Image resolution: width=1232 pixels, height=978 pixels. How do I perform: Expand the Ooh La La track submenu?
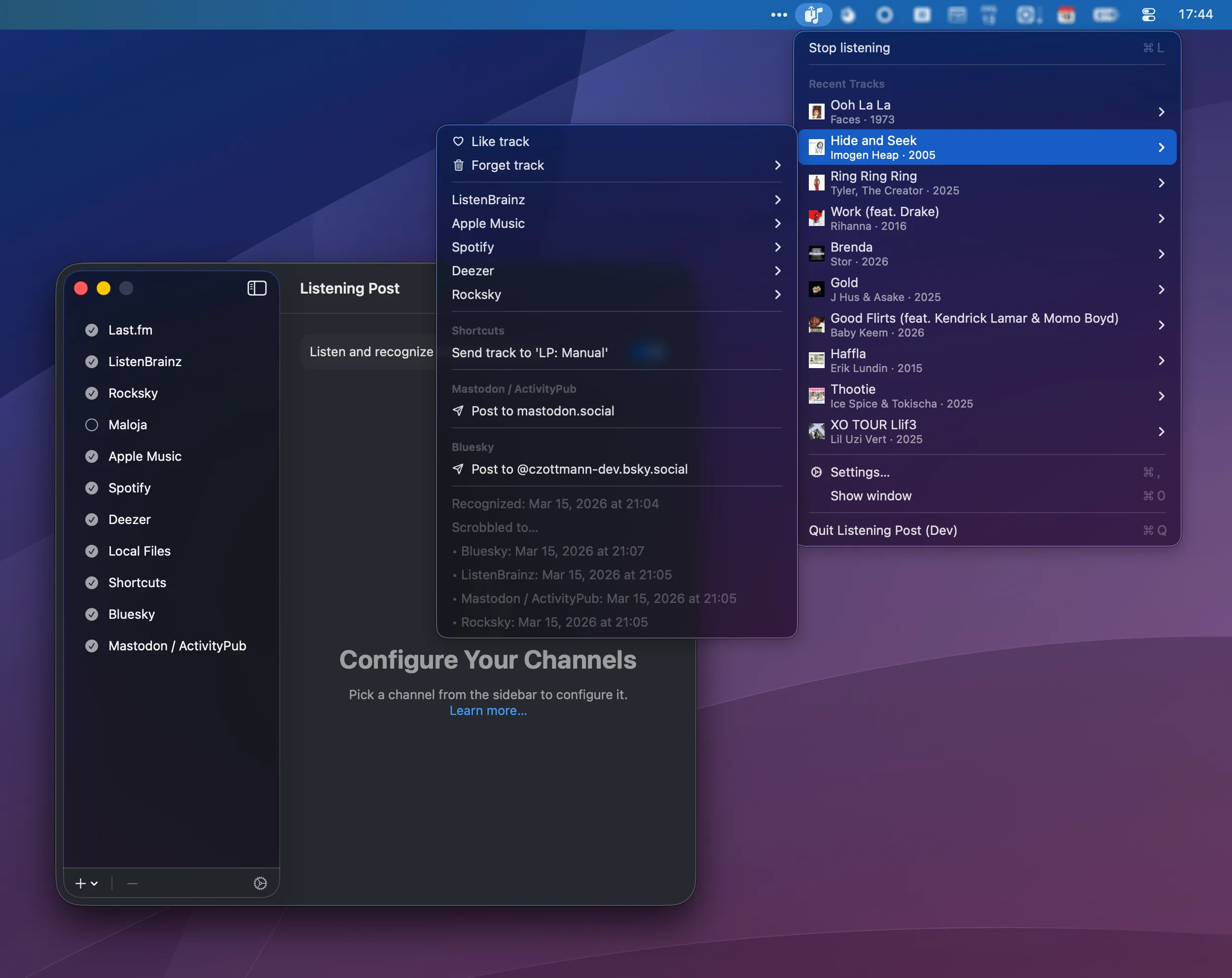click(1160, 112)
